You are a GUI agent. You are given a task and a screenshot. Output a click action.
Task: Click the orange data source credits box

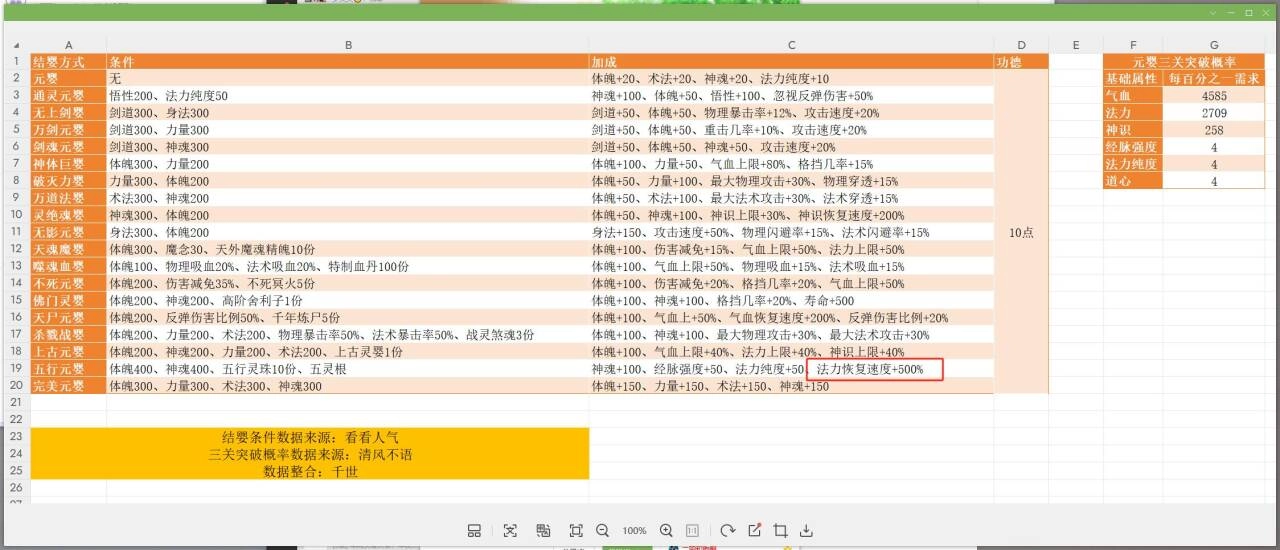tap(310, 454)
